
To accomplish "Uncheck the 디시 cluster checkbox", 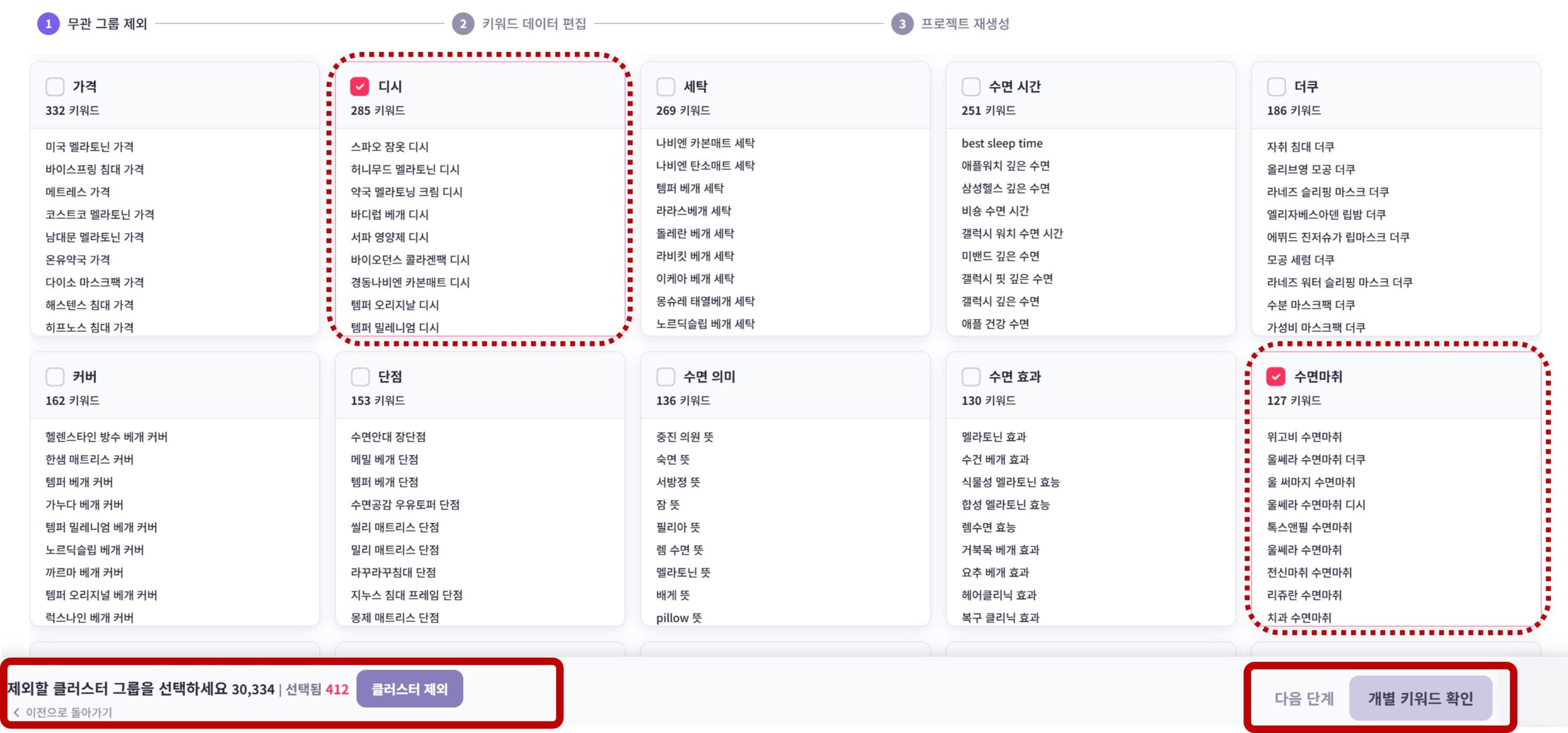I will [360, 86].
